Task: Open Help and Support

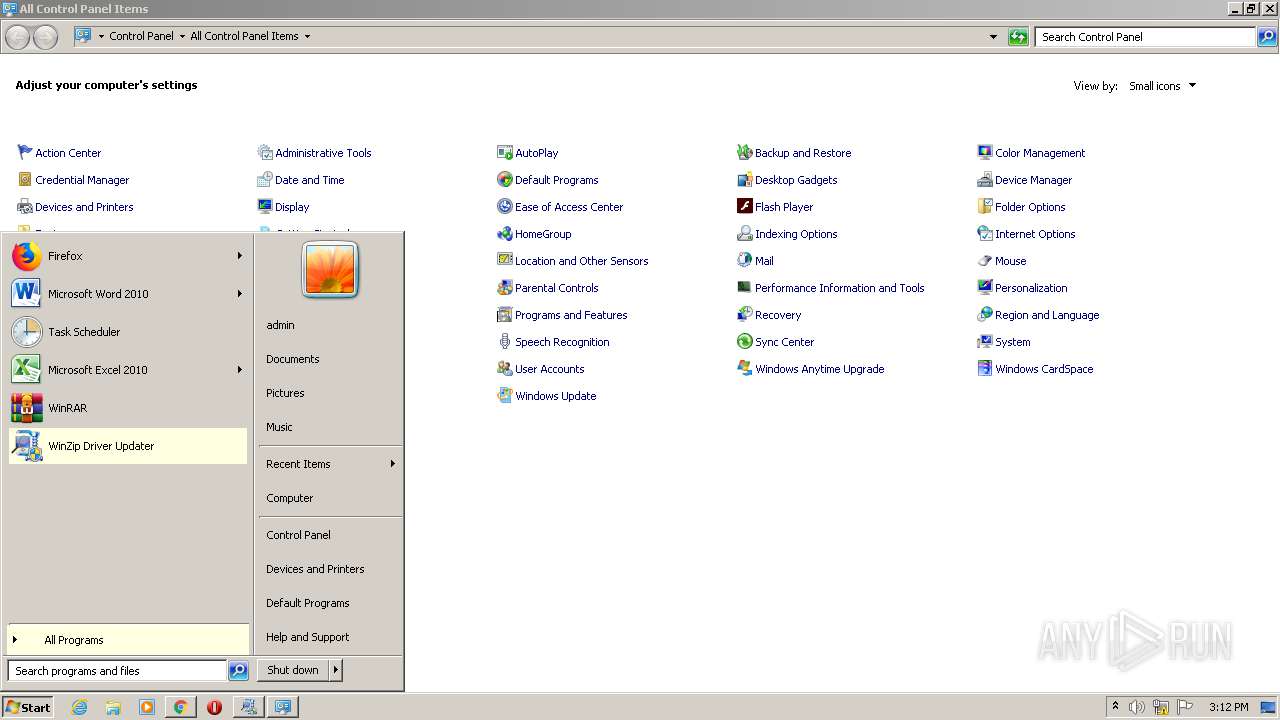Action: pos(308,637)
